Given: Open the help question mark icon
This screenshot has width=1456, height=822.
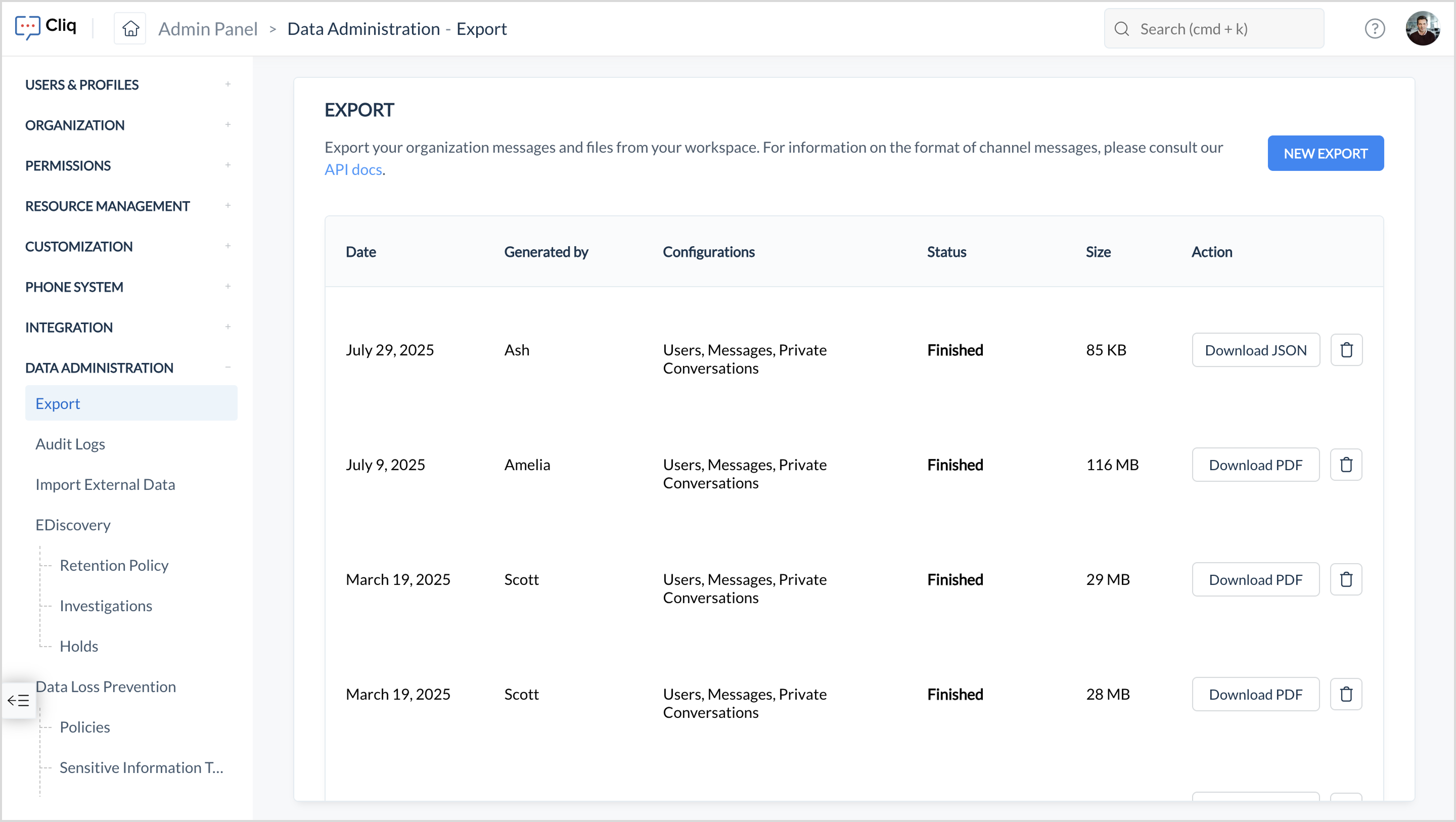Looking at the screenshot, I should (1375, 28).
